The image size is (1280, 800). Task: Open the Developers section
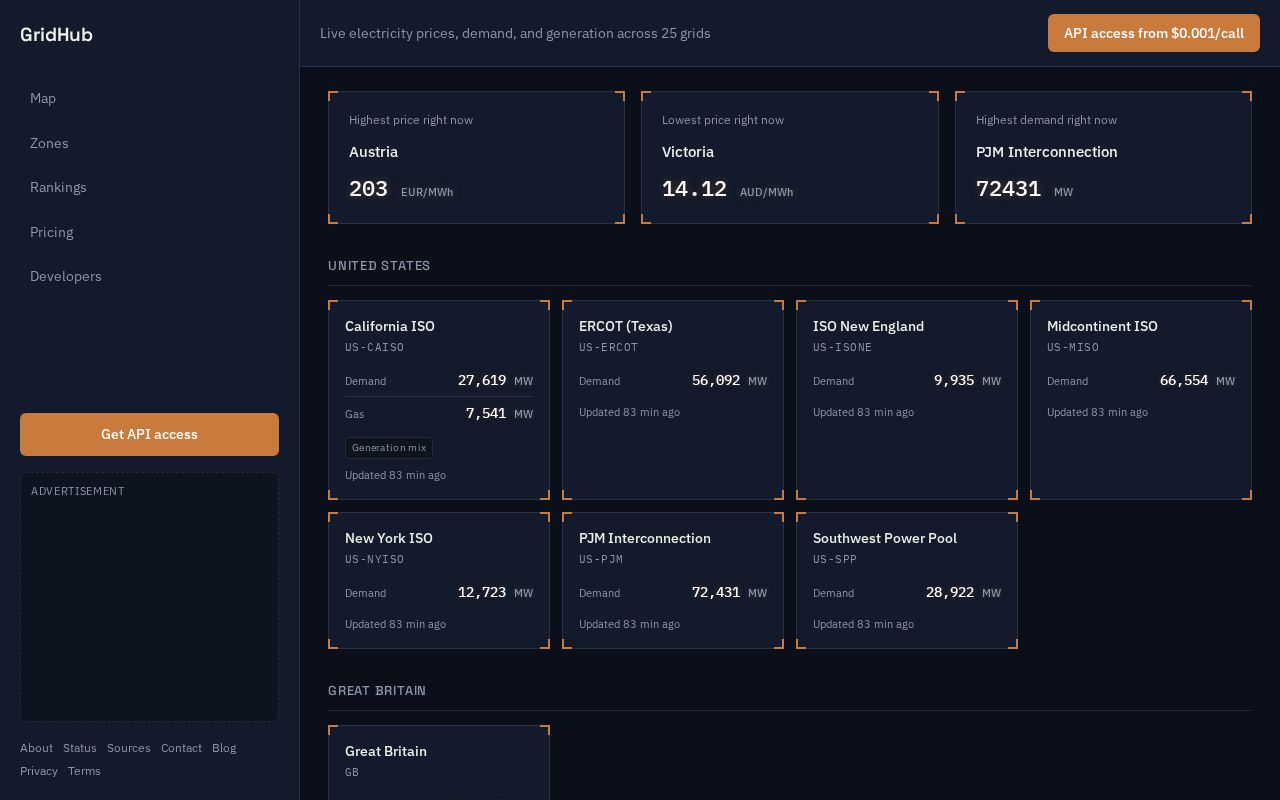click(66, 276)
